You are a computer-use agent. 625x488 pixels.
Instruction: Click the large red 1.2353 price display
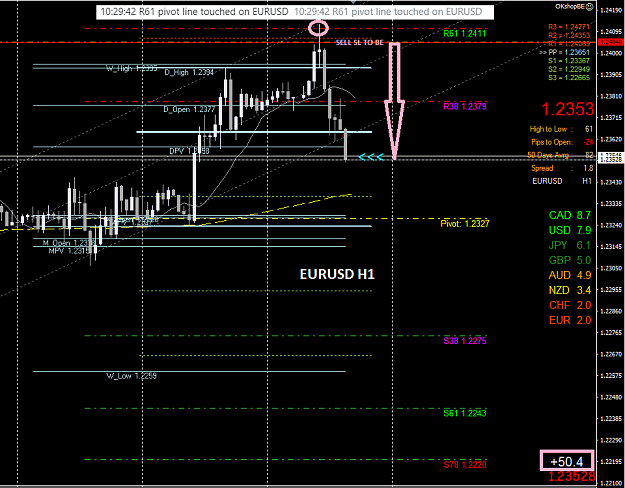[568, 109]
